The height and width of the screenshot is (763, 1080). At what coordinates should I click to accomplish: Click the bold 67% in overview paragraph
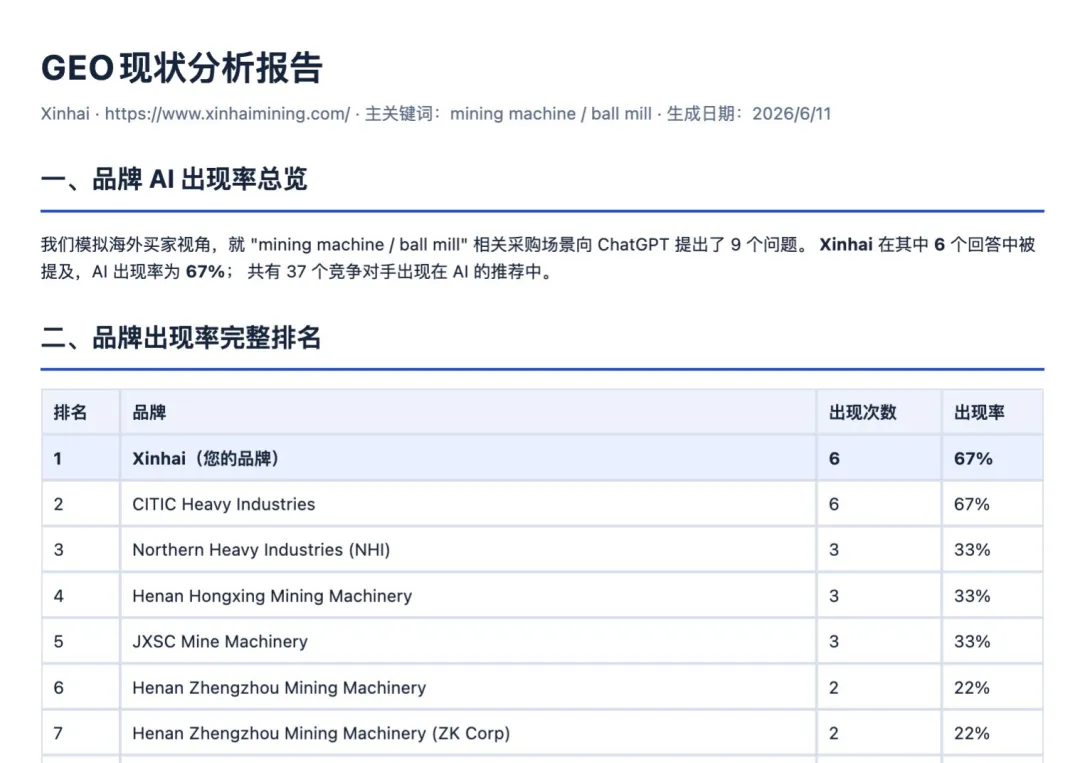(205, 272)
